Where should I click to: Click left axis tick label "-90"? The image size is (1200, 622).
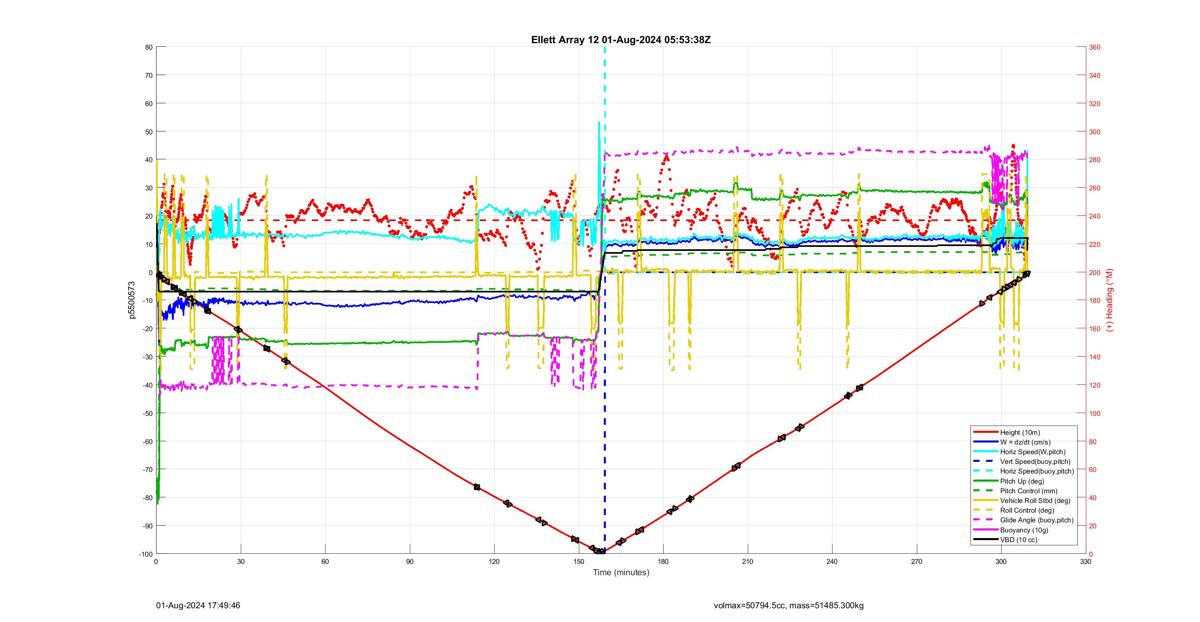tap(146, 526)
